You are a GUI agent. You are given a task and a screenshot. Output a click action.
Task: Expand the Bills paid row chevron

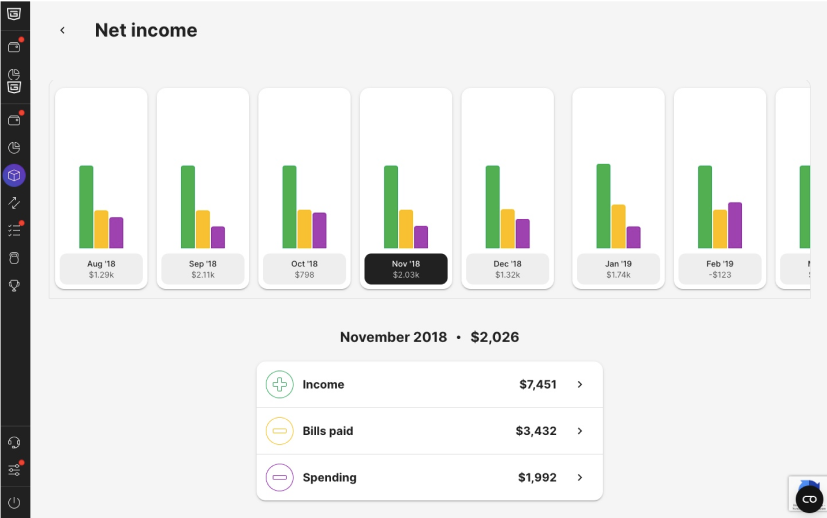click(580, 431)
